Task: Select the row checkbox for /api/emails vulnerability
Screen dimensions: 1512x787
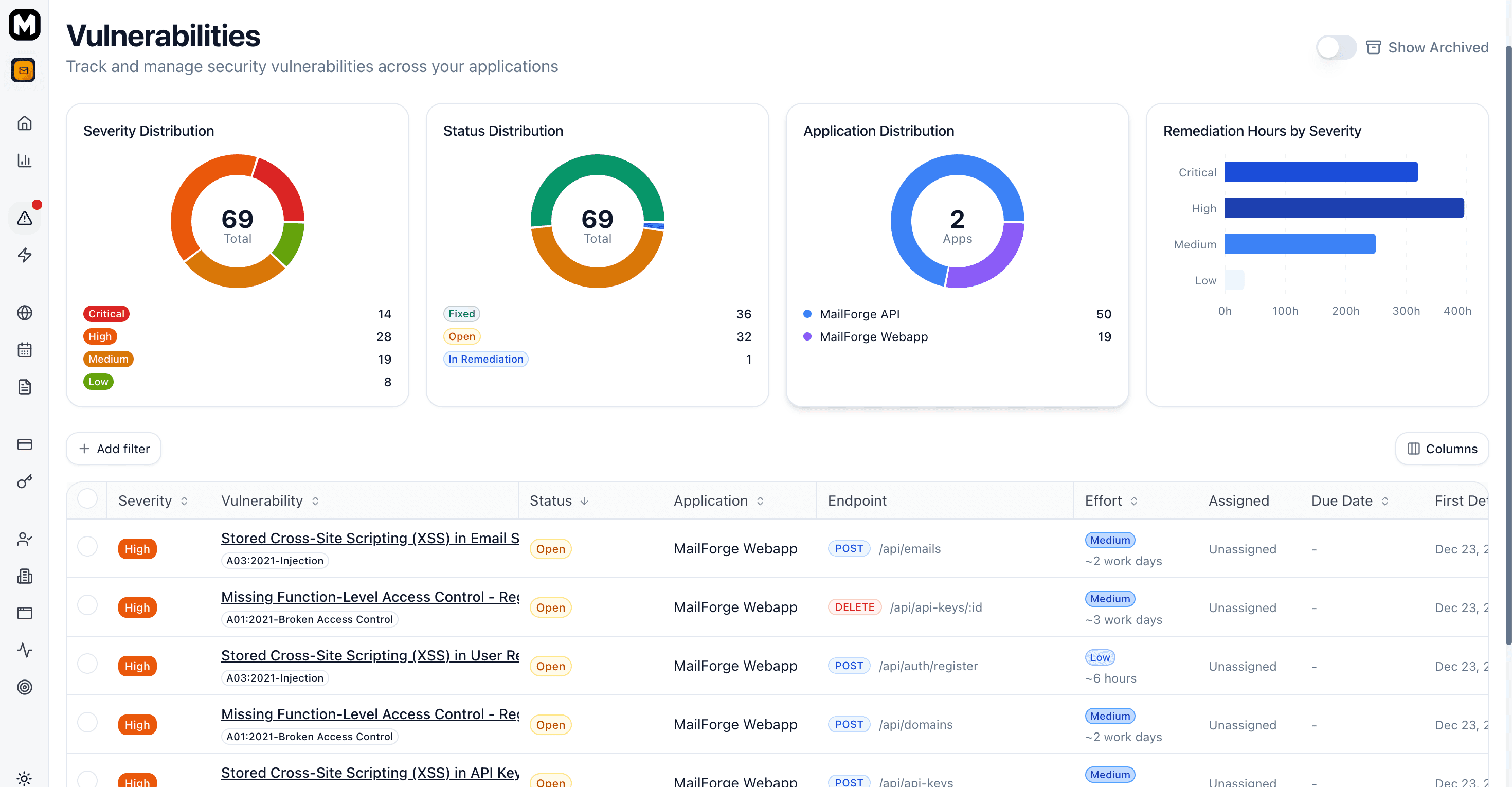Action: click(87, 546)
